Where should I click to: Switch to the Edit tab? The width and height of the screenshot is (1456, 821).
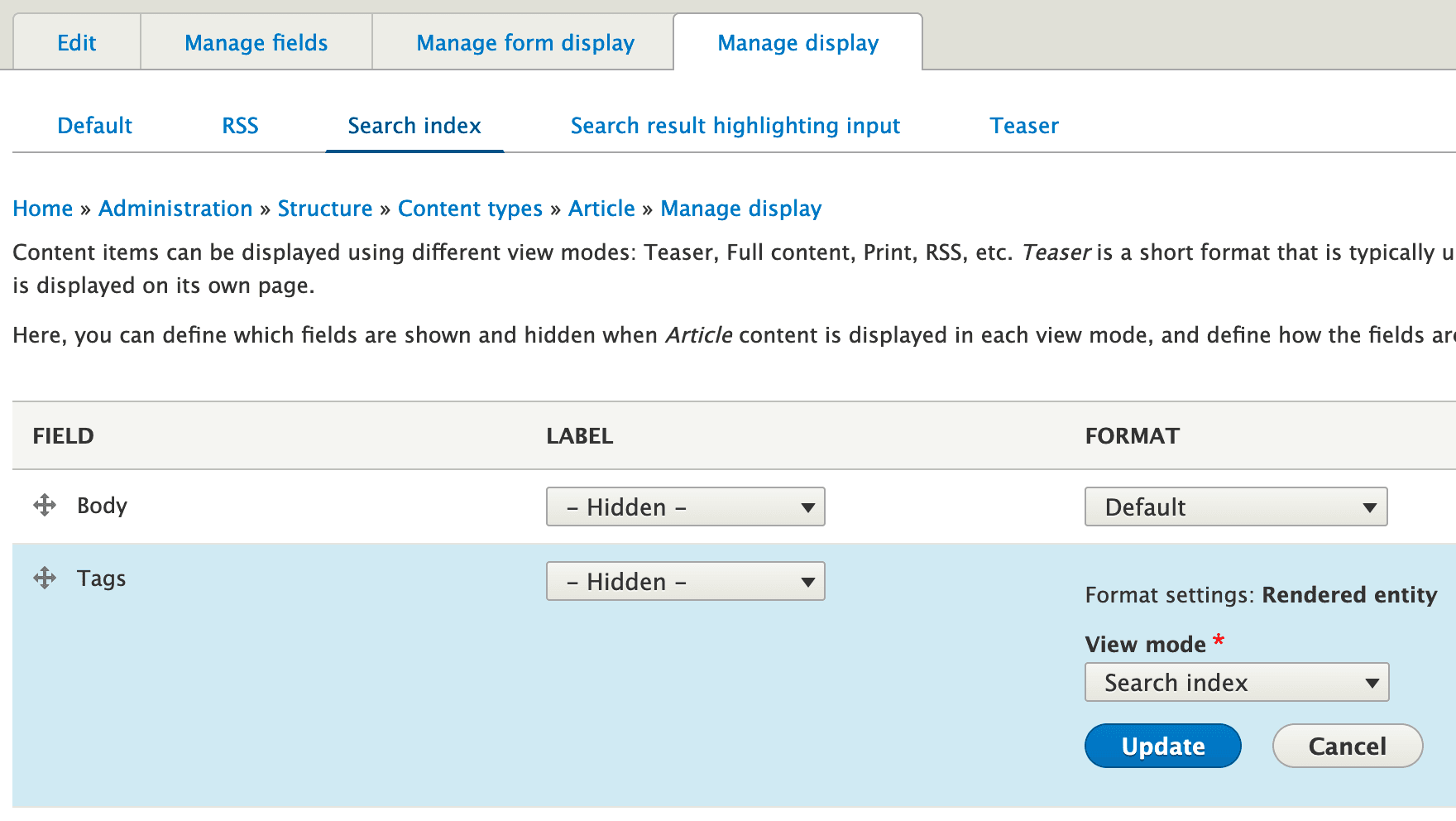pos(77,43)
